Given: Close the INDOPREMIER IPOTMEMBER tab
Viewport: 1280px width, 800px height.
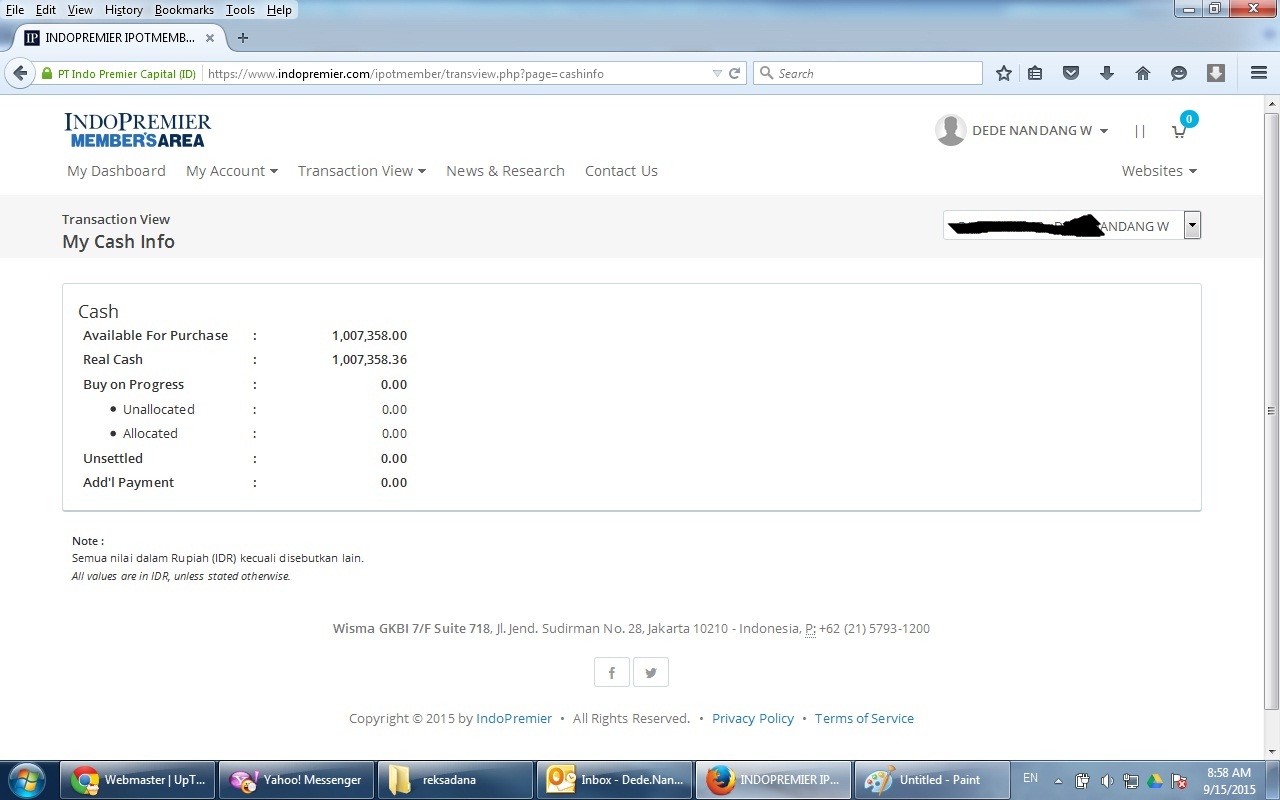Looking at the screenshot, I should (210, 38).
